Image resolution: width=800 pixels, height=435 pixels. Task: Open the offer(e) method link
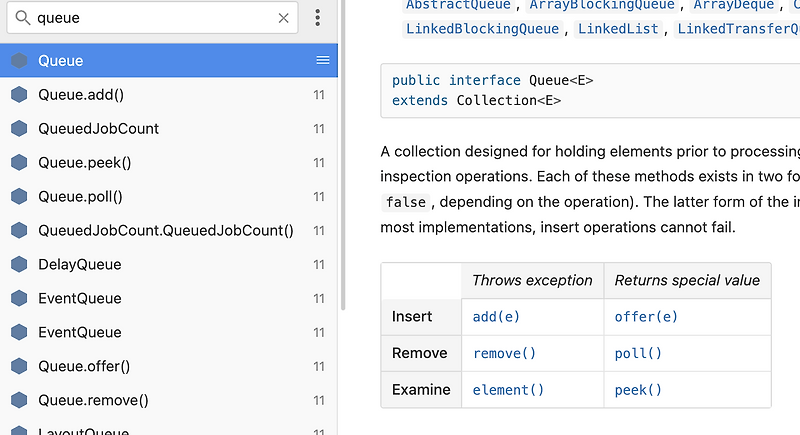coord(646,317)
